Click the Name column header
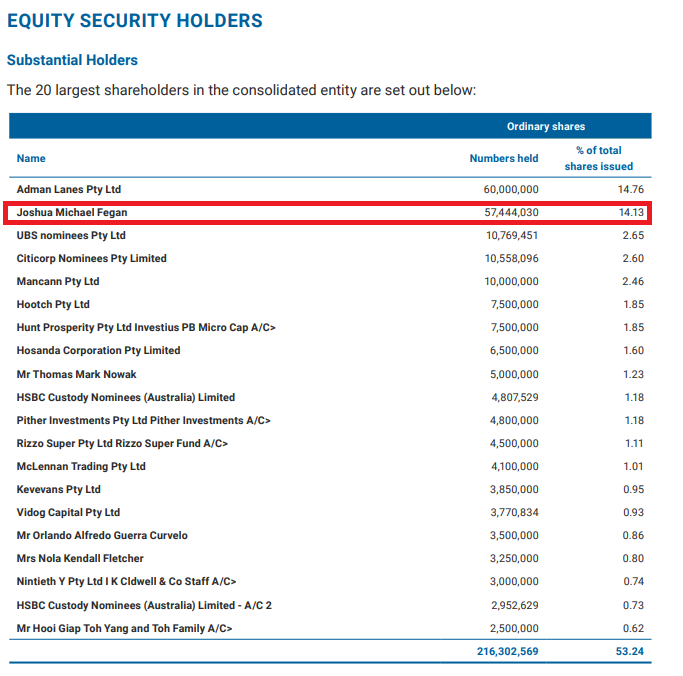Screen dimensions: 683x676 31,158
